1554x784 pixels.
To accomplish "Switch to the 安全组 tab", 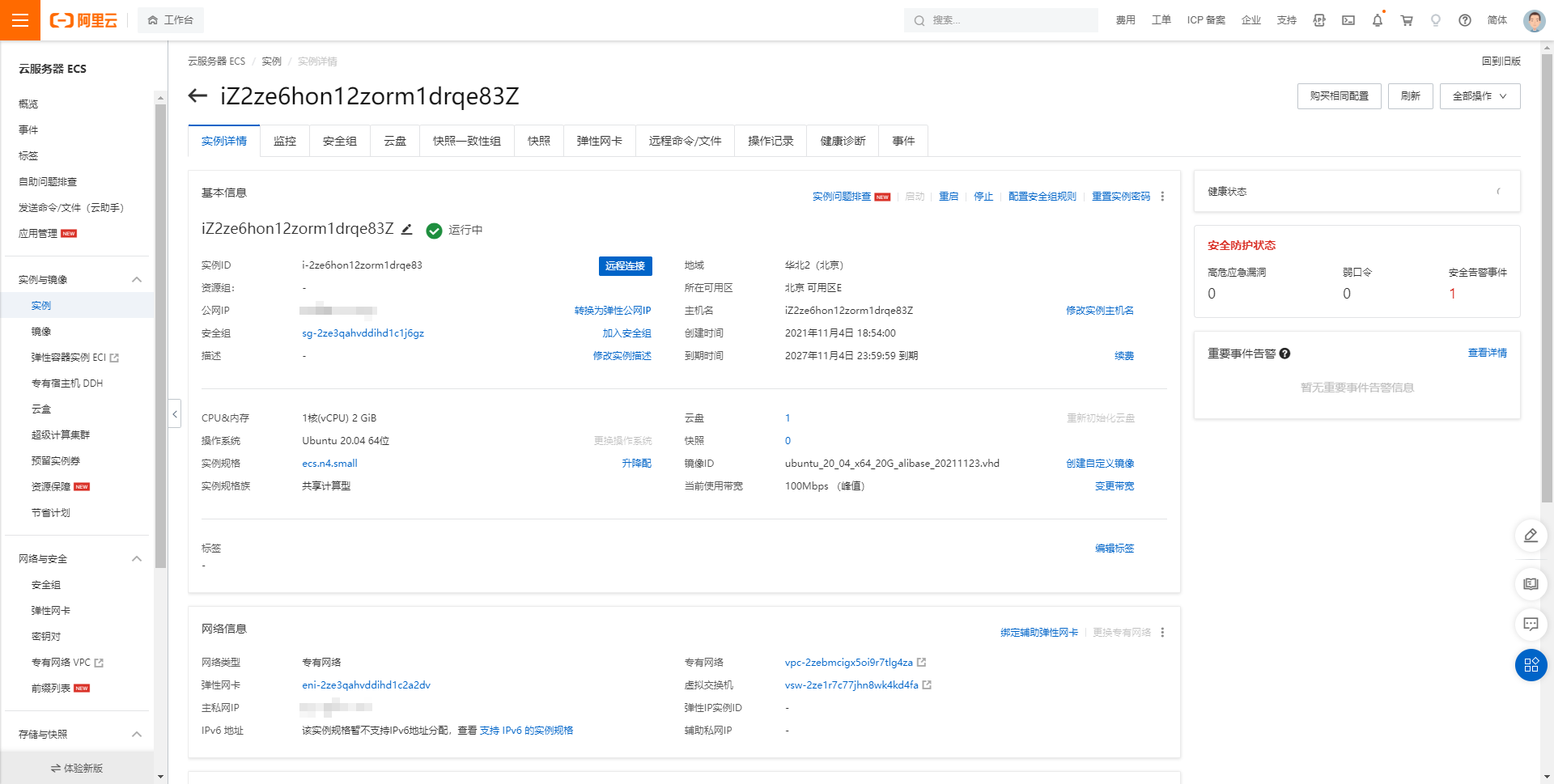I will 340,141.
